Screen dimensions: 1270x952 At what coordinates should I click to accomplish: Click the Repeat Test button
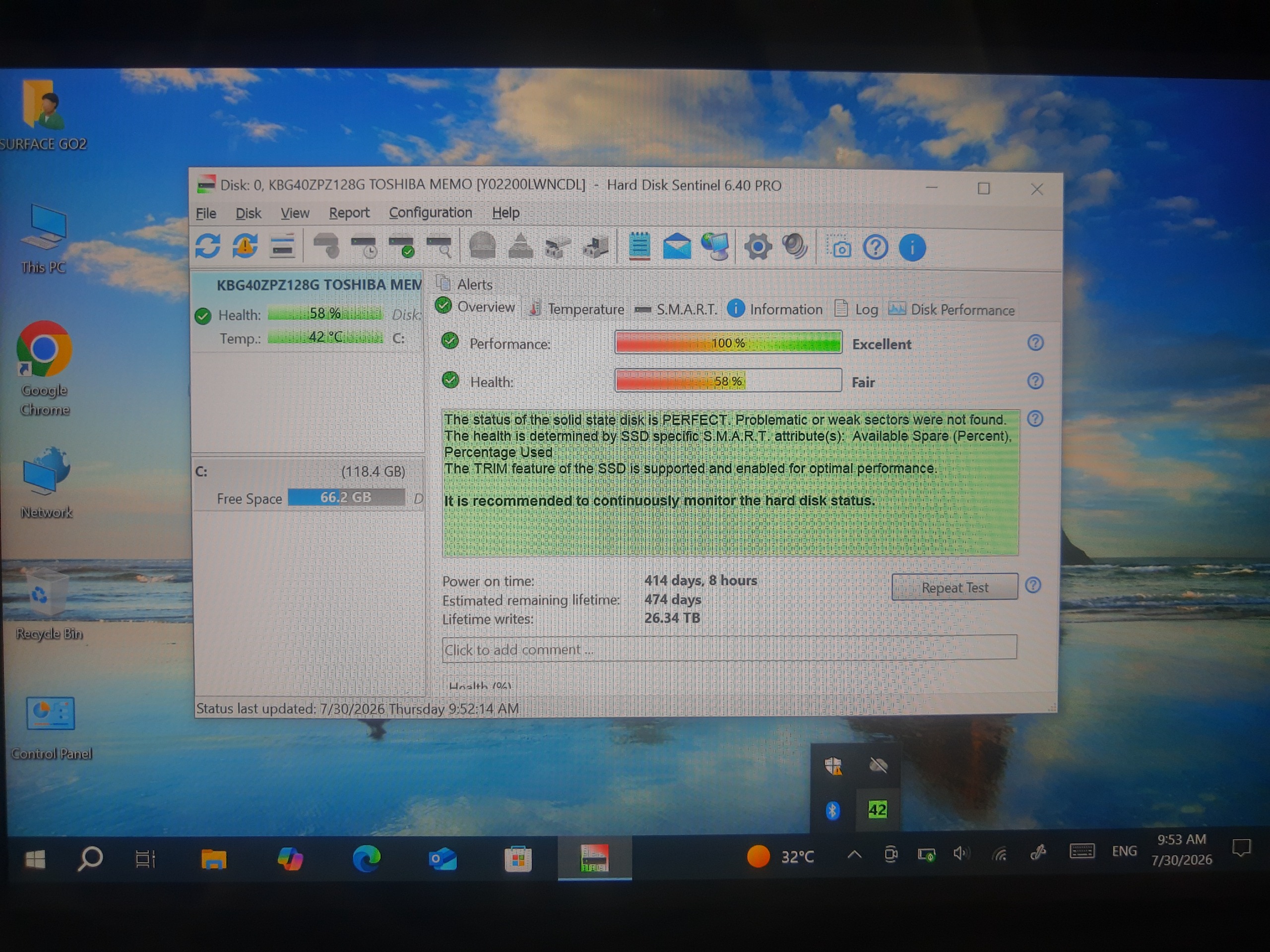[954, 587]
